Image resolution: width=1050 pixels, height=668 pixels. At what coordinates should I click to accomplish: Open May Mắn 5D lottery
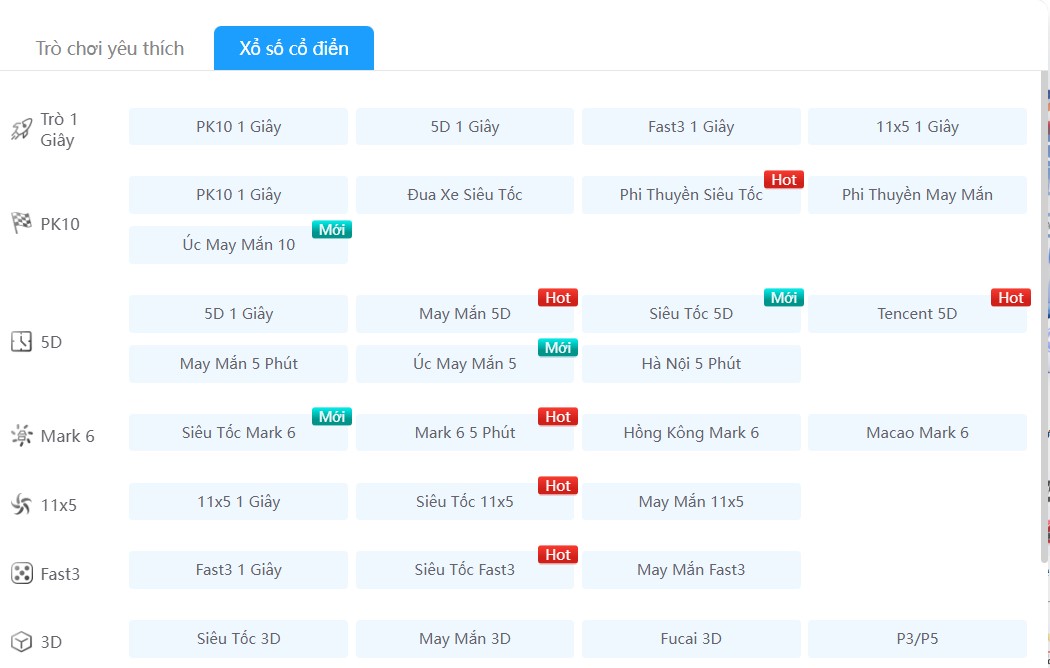pos(465,314)
